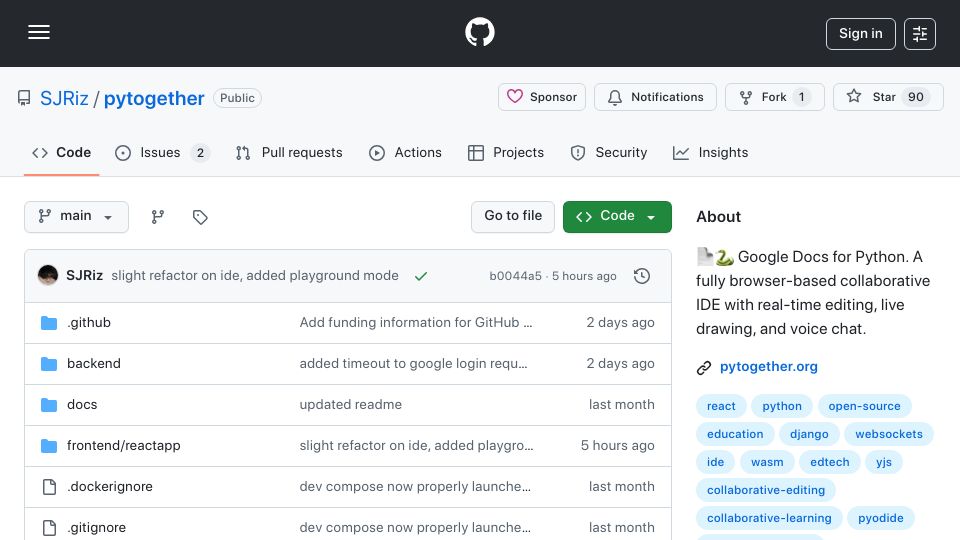
Task: Open the green Code dropdown
Action: coord(617,217)
